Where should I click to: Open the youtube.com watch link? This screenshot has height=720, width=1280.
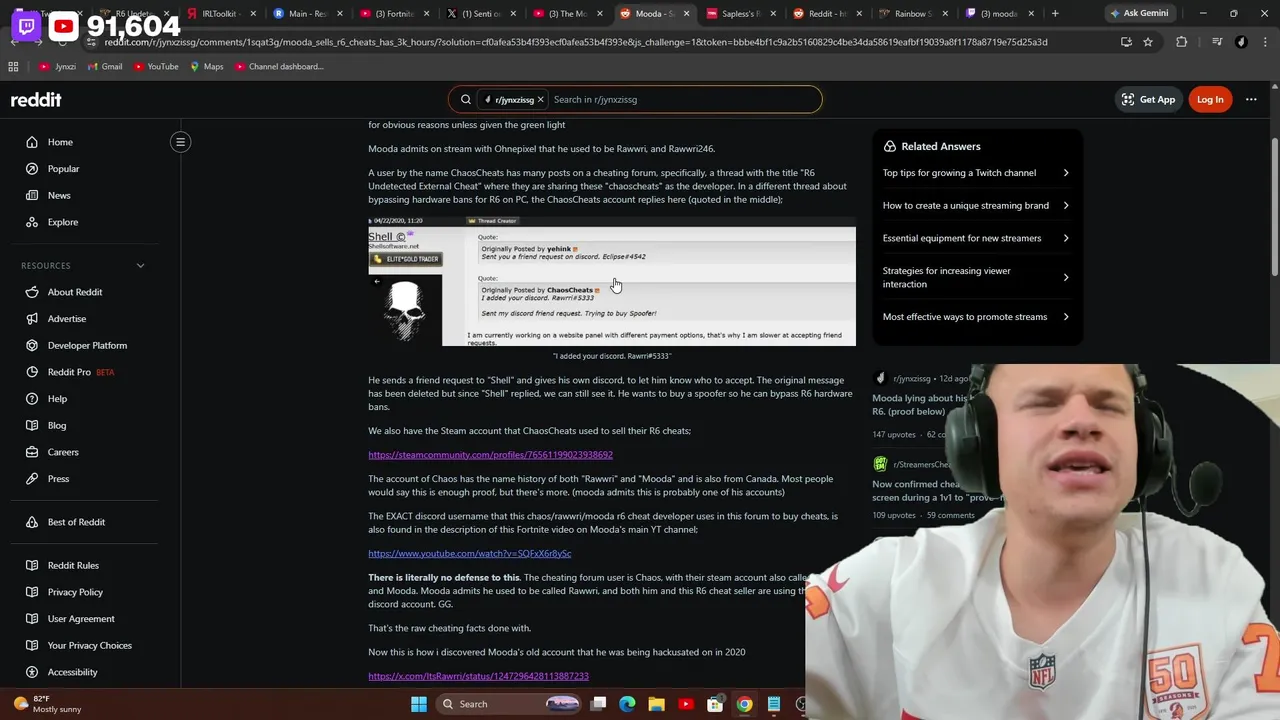point(469,553)
